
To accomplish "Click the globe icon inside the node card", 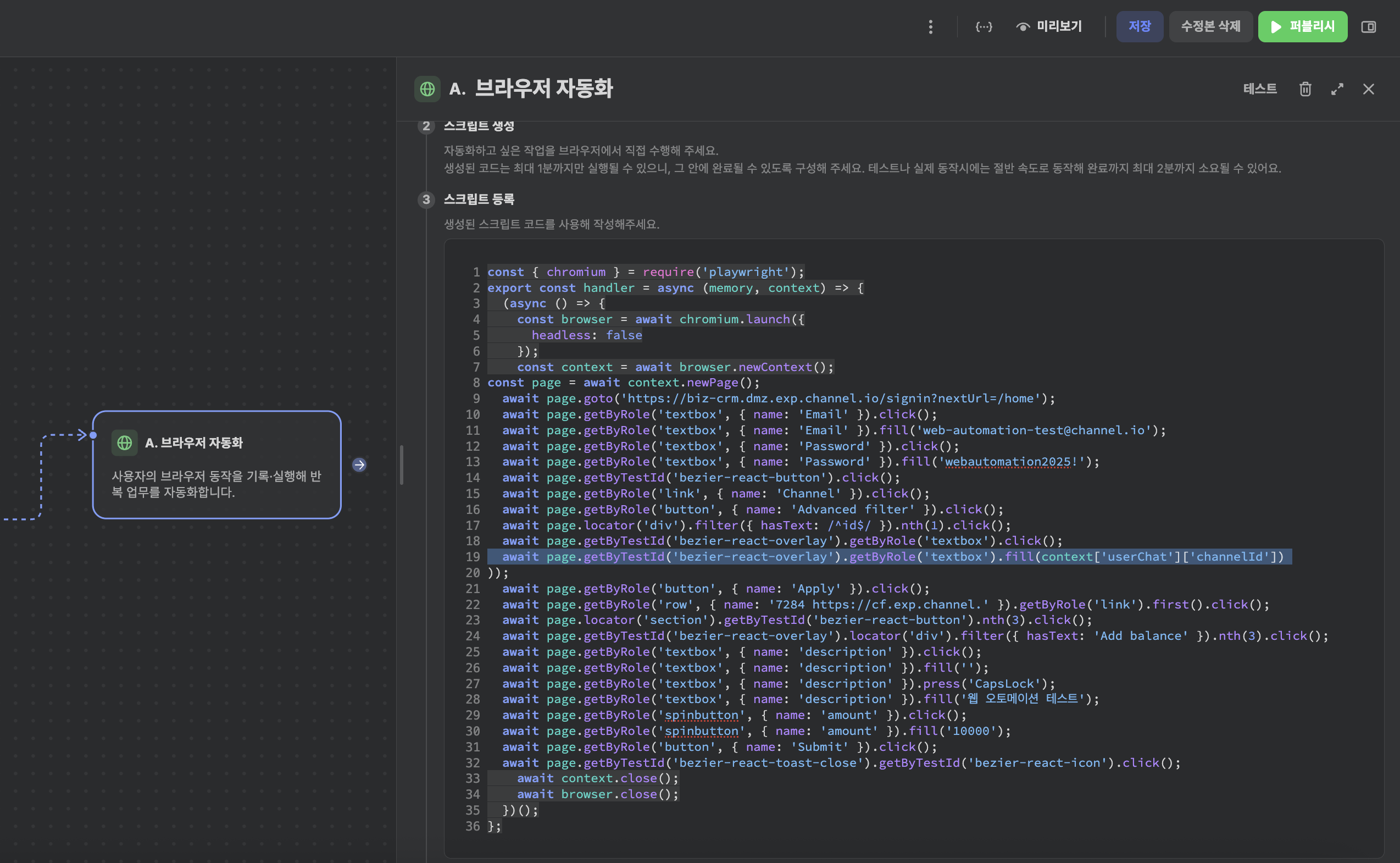I will pos(124,443).
